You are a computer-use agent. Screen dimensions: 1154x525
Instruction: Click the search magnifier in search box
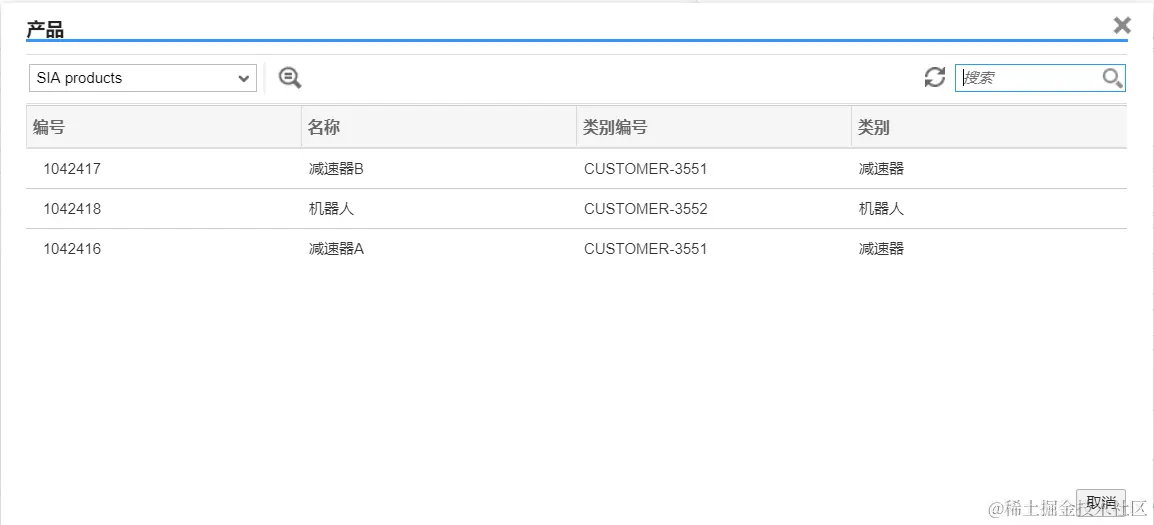tap(1112, 78)
